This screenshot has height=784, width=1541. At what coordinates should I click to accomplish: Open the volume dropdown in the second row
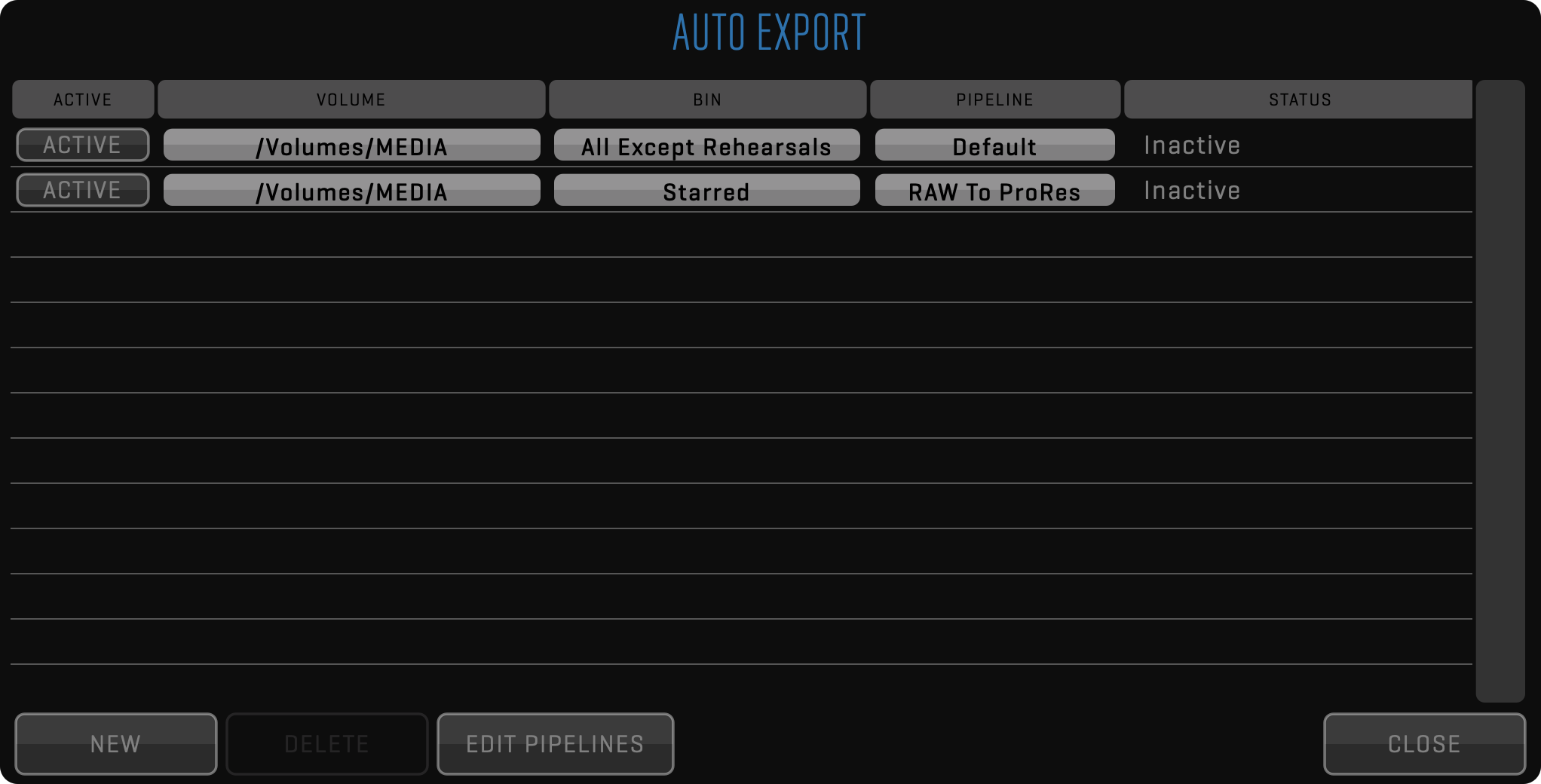click(x=351, y=191)
